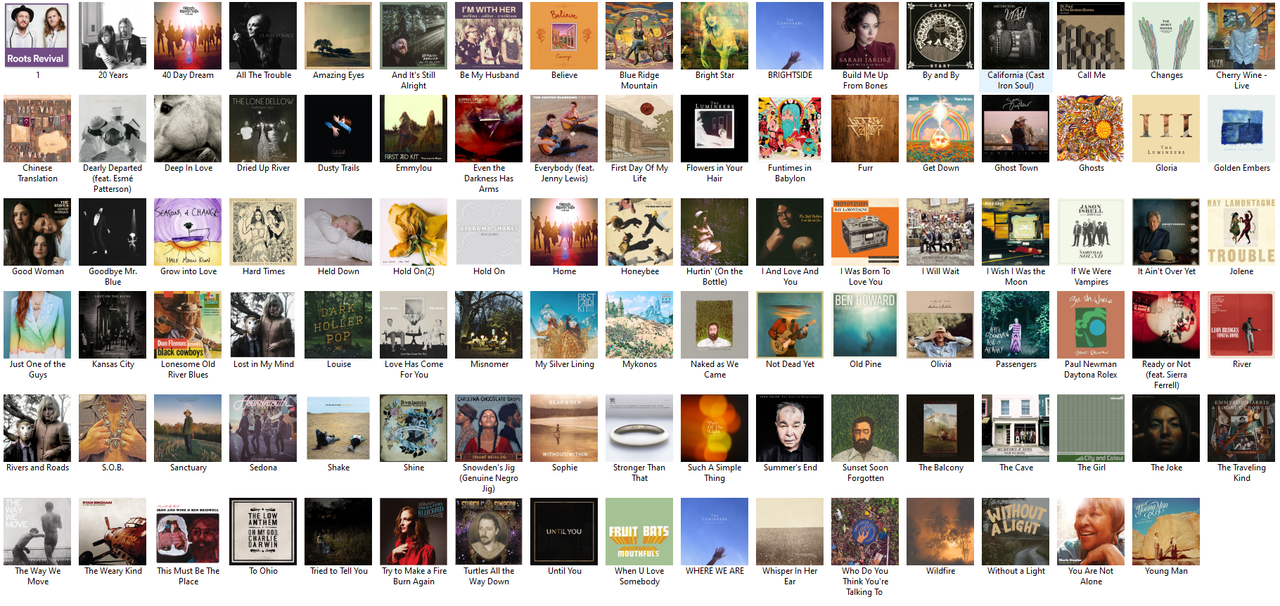Select the Hold On(2) item

point(414,231)
